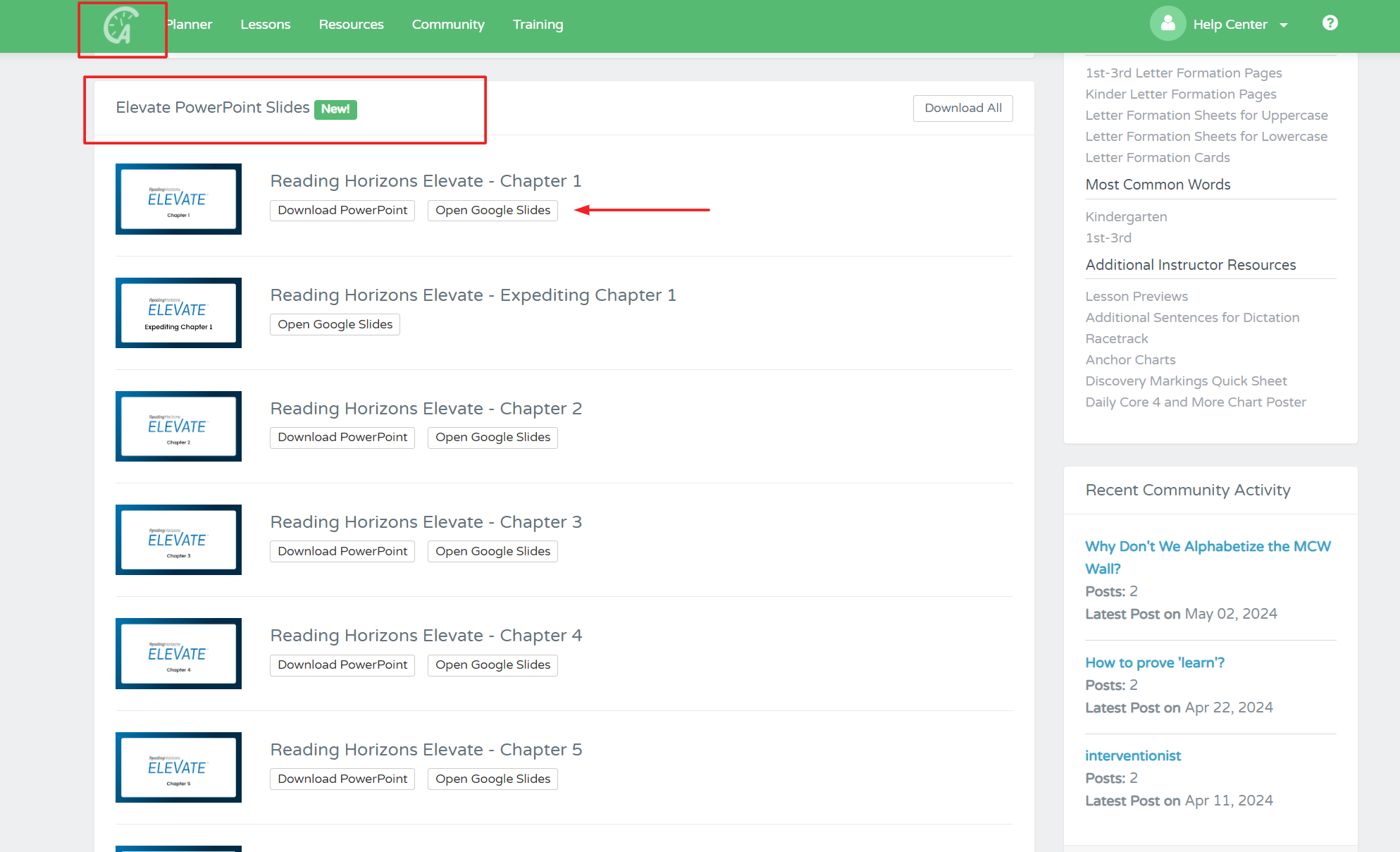
Task: Switch to the Community section
Action: (448, 24)
